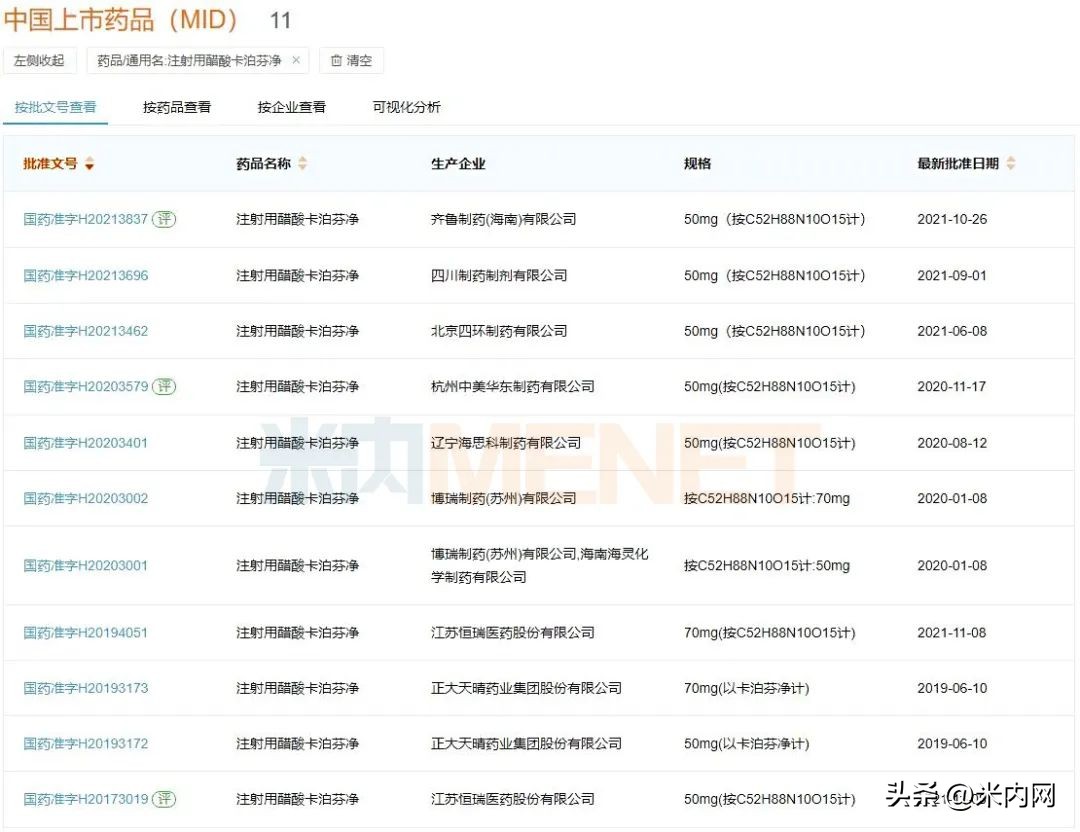Click the 评 icon beside 国药准字H20213837
Viewport: 1080px width, 832px height.
click(164, 219)
